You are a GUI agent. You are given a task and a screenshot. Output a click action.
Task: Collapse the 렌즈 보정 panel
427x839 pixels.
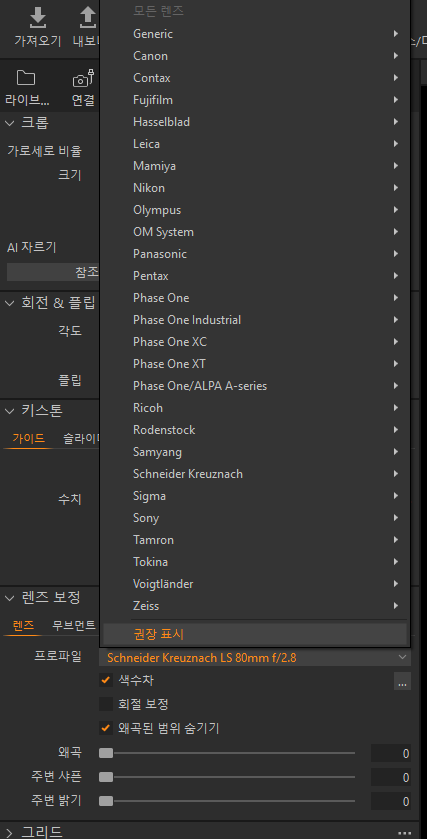pos(10,597)
